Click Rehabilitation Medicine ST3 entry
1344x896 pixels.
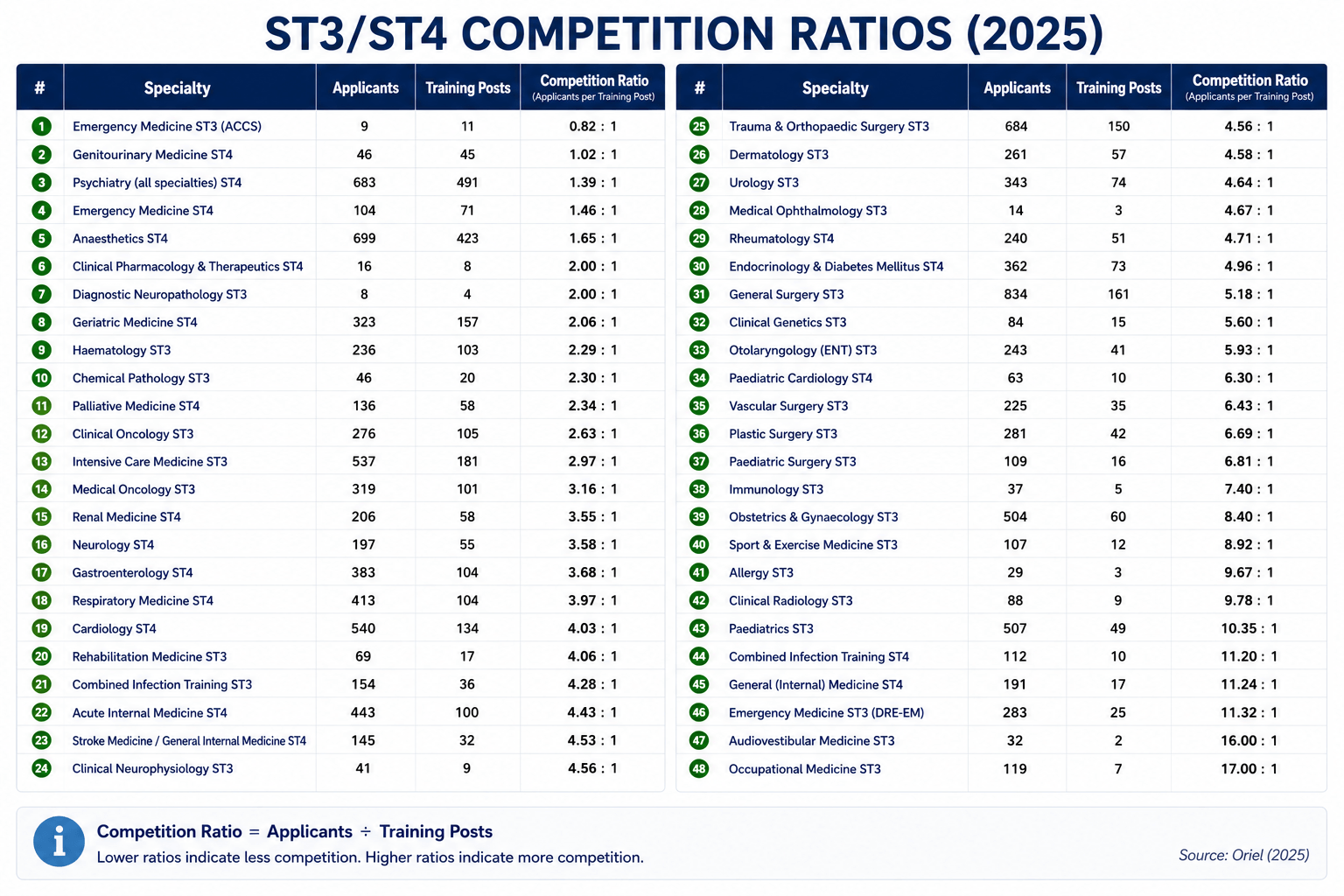pyautogui.click(x=150, y=657)
